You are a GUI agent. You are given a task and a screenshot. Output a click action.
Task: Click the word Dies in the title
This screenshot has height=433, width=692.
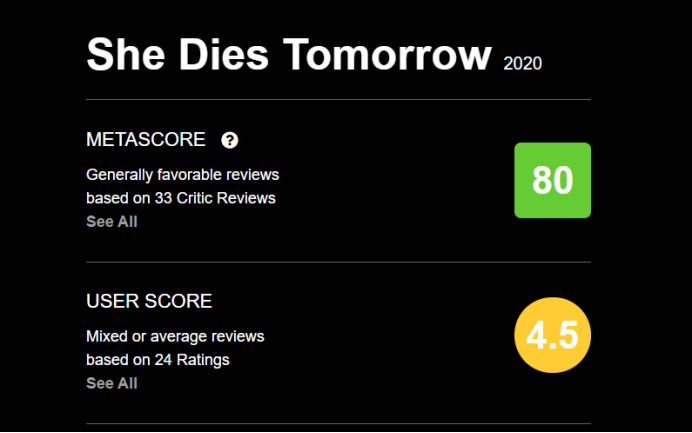[216, 56]
